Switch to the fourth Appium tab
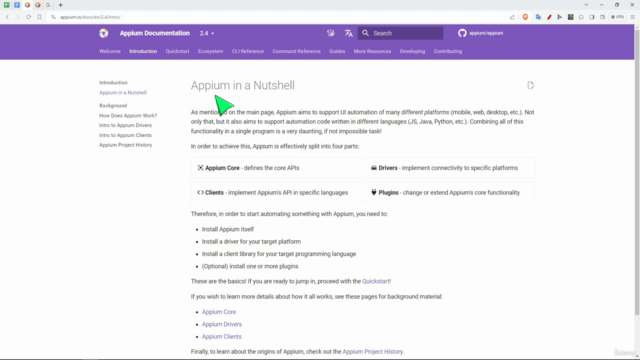This screenshot has width=640, height=360. click(38, 5)
